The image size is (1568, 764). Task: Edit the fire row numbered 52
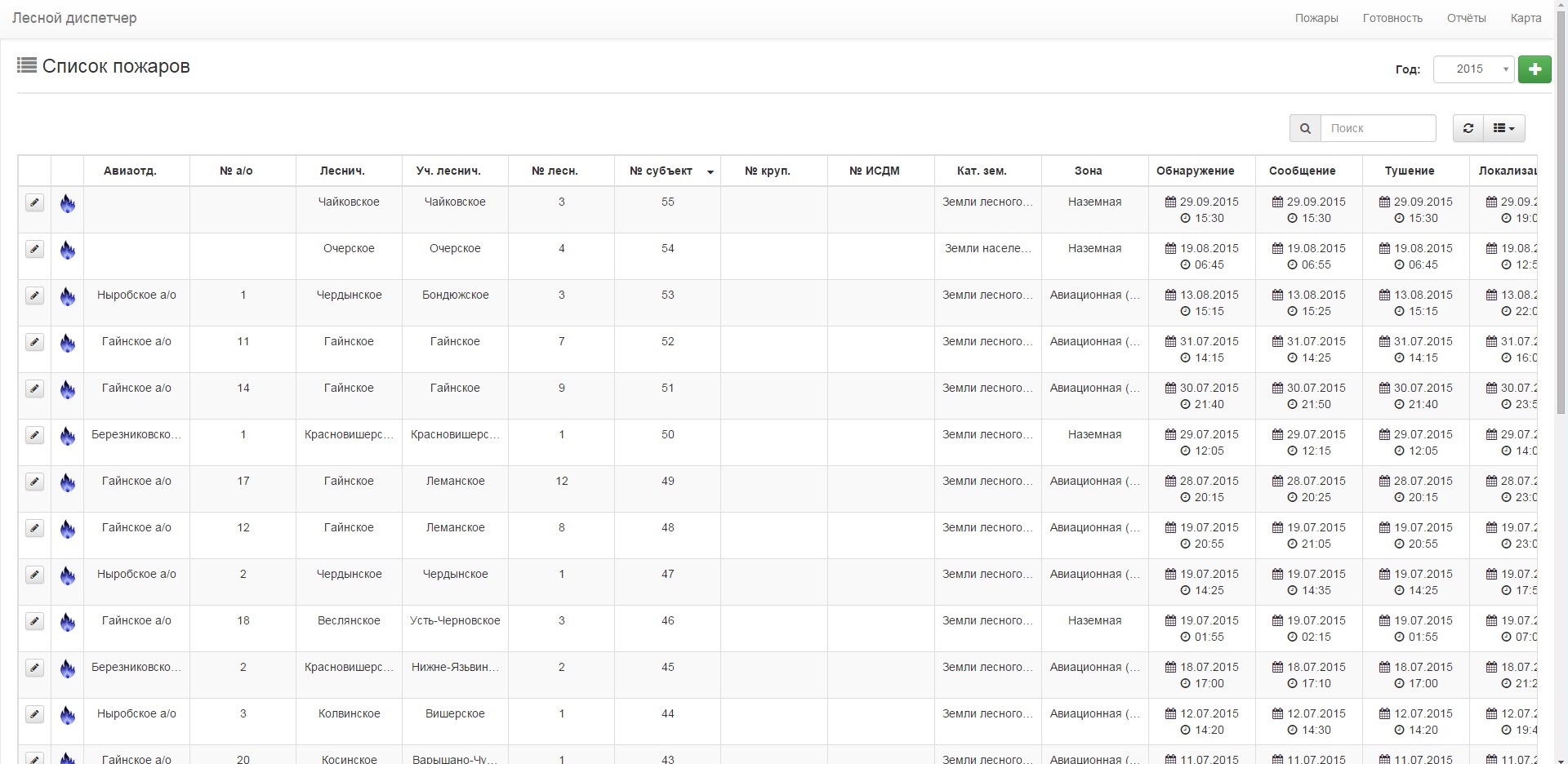(x=34, y=342)
